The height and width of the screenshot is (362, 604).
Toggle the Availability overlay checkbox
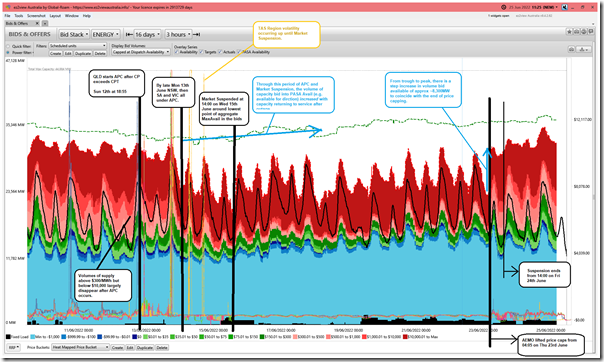177,52
